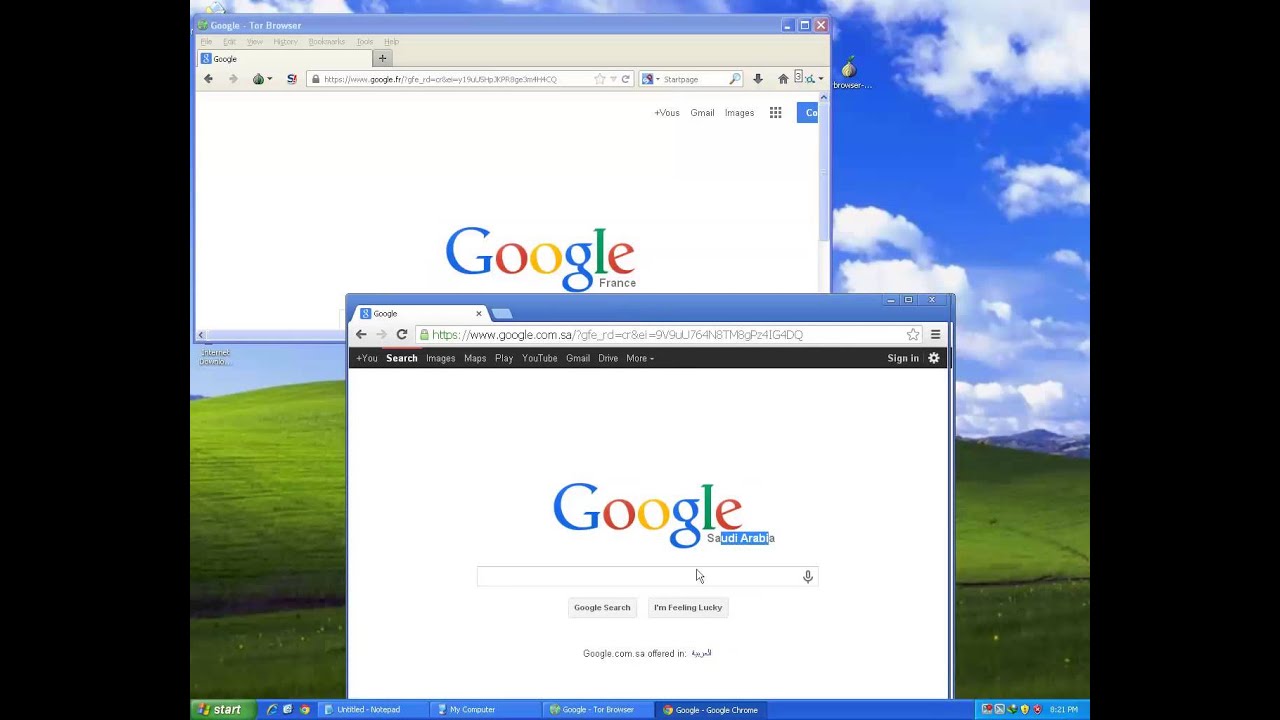Click +Vous link on Google France
This screenshot has width=1280, height=720.
coord(667,113)
